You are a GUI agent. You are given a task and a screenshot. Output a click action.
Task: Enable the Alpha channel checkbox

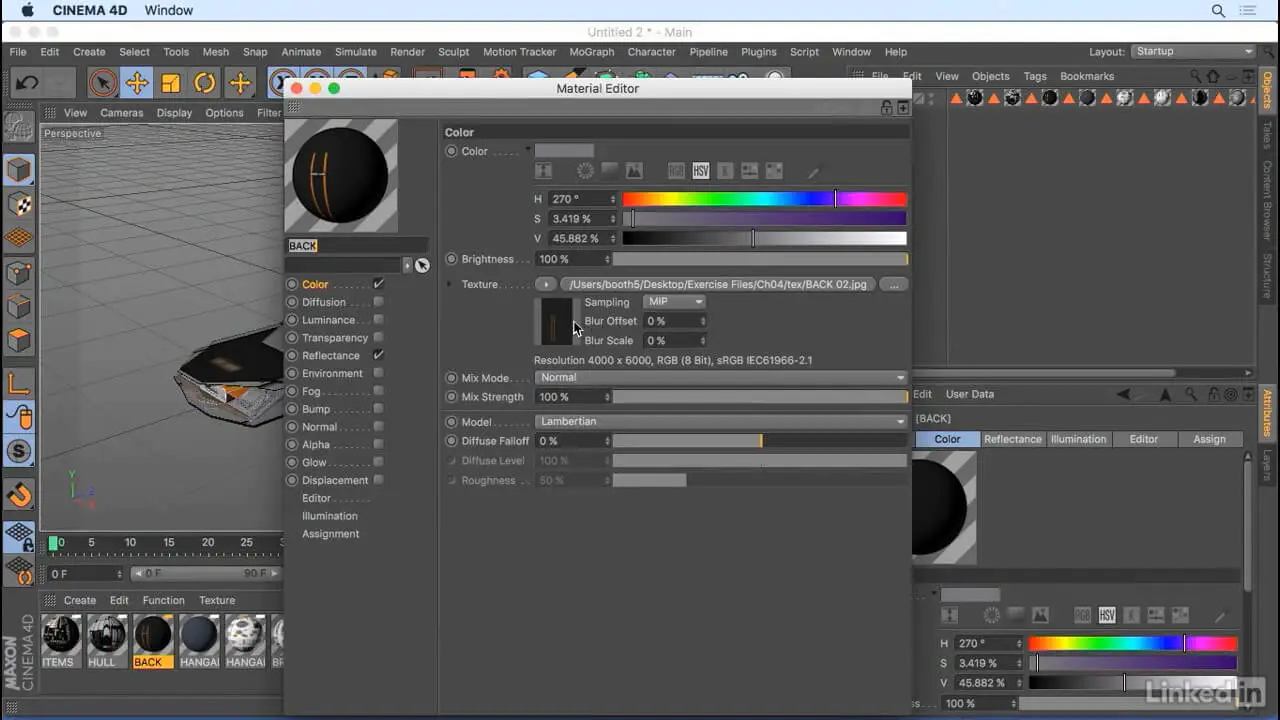[x=378, y=444]
